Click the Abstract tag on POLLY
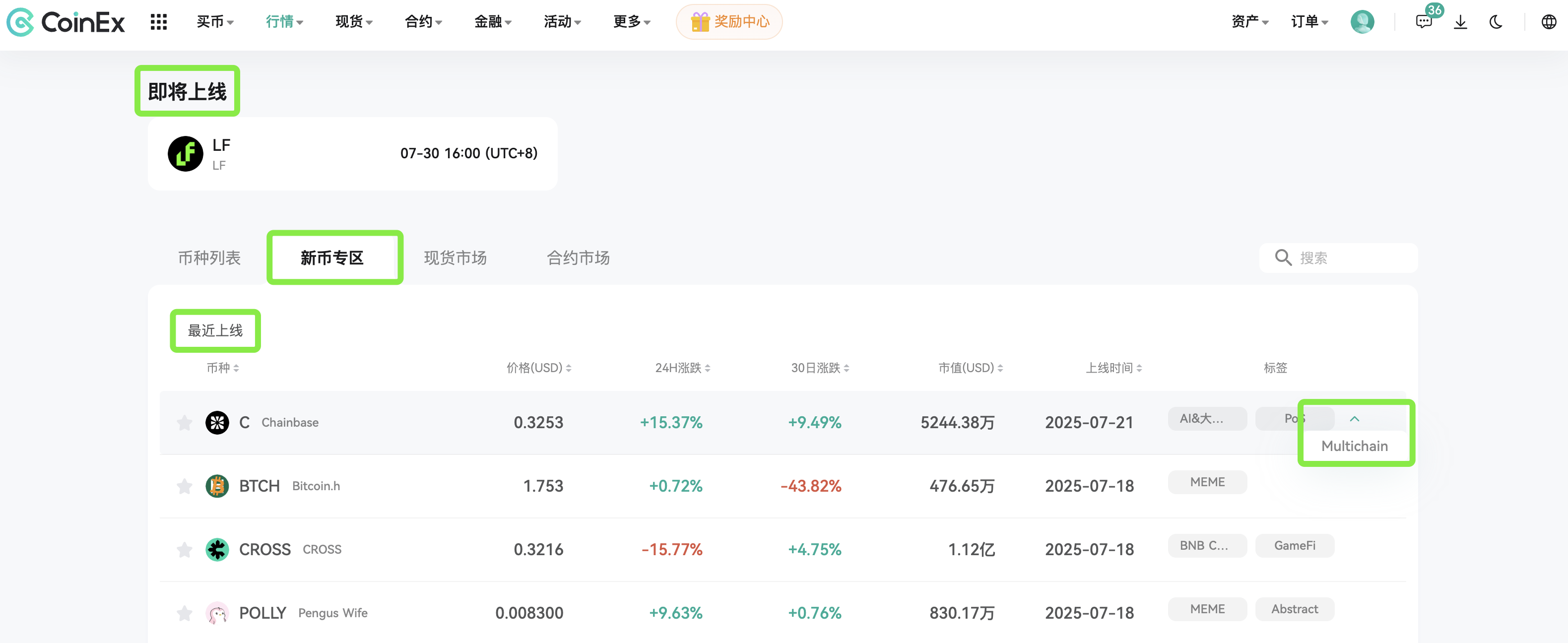 [x=1295, y=609]
